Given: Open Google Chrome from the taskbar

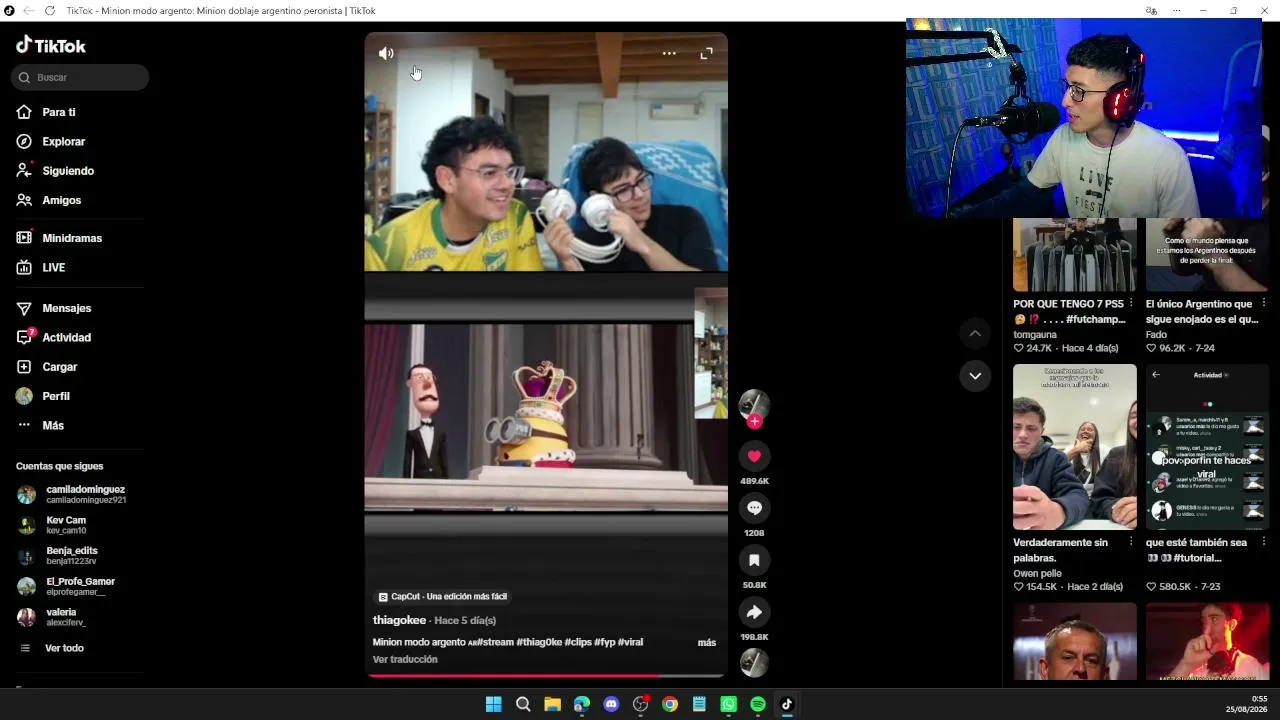Looking at the screenshot, I should point(670,704).
